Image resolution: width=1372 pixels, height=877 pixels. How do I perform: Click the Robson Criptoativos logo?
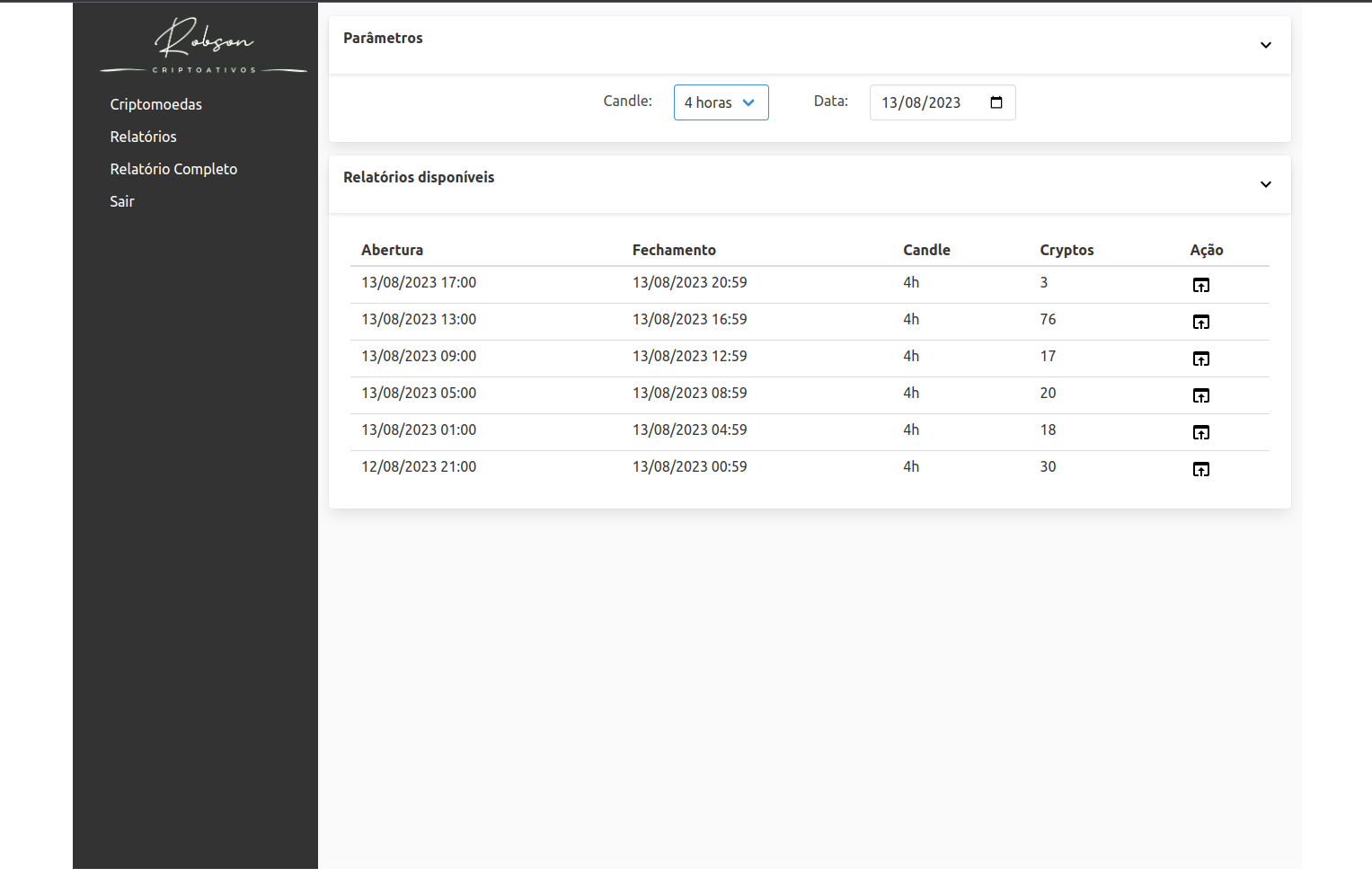pyautogui.click(x=204, y=45)
